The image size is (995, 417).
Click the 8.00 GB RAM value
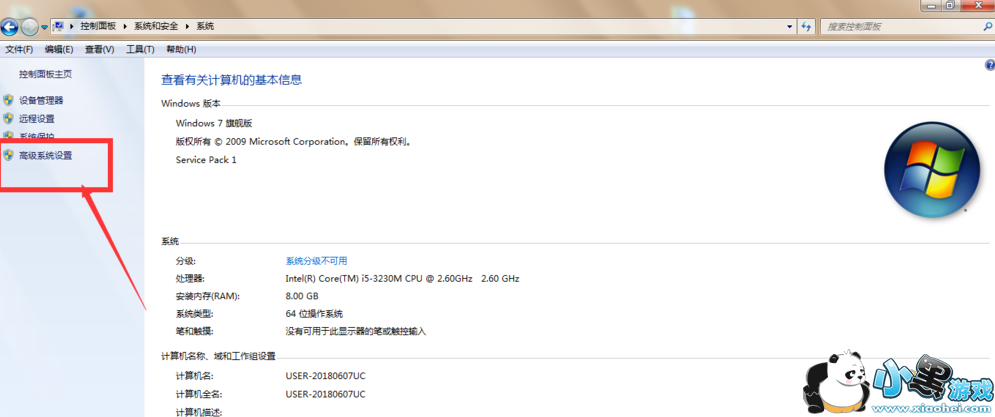[302, 296]
